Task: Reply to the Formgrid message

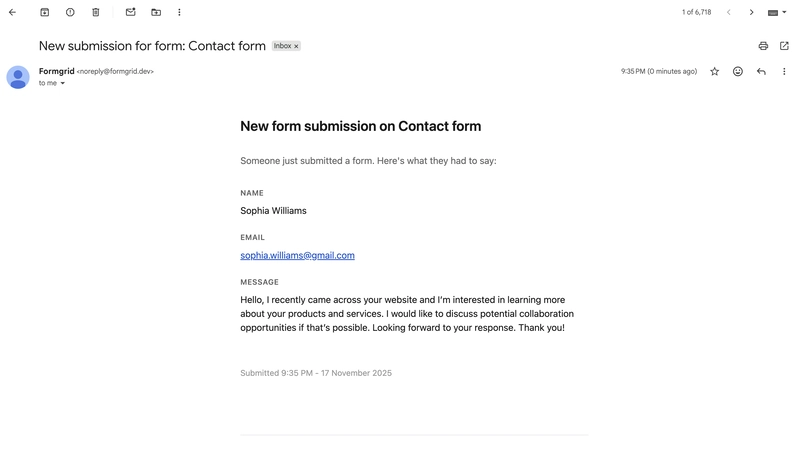Action: (x=761, y=72)
